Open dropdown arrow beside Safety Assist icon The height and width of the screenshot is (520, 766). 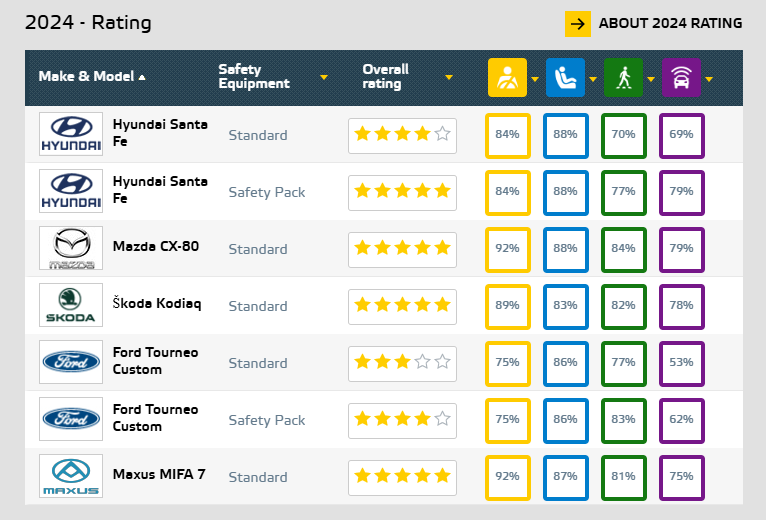[709, 79]
